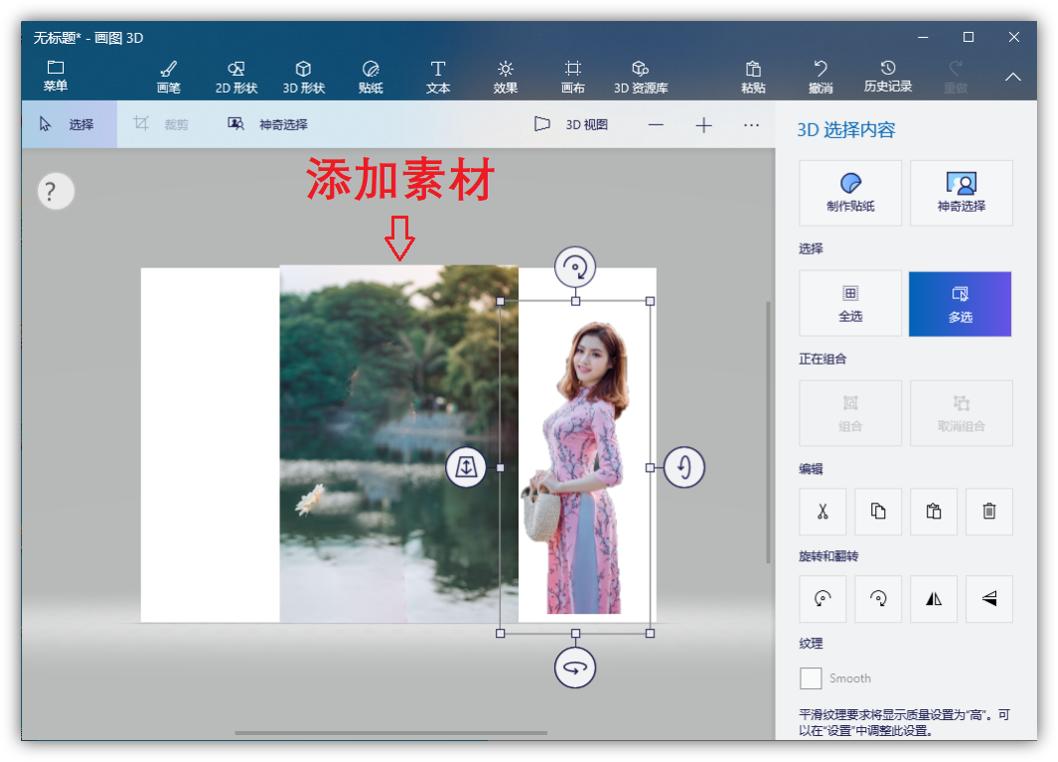Click the 制作贴纸 make sticker button
This screenshot has height=762, width=1058.
[850, 194]
